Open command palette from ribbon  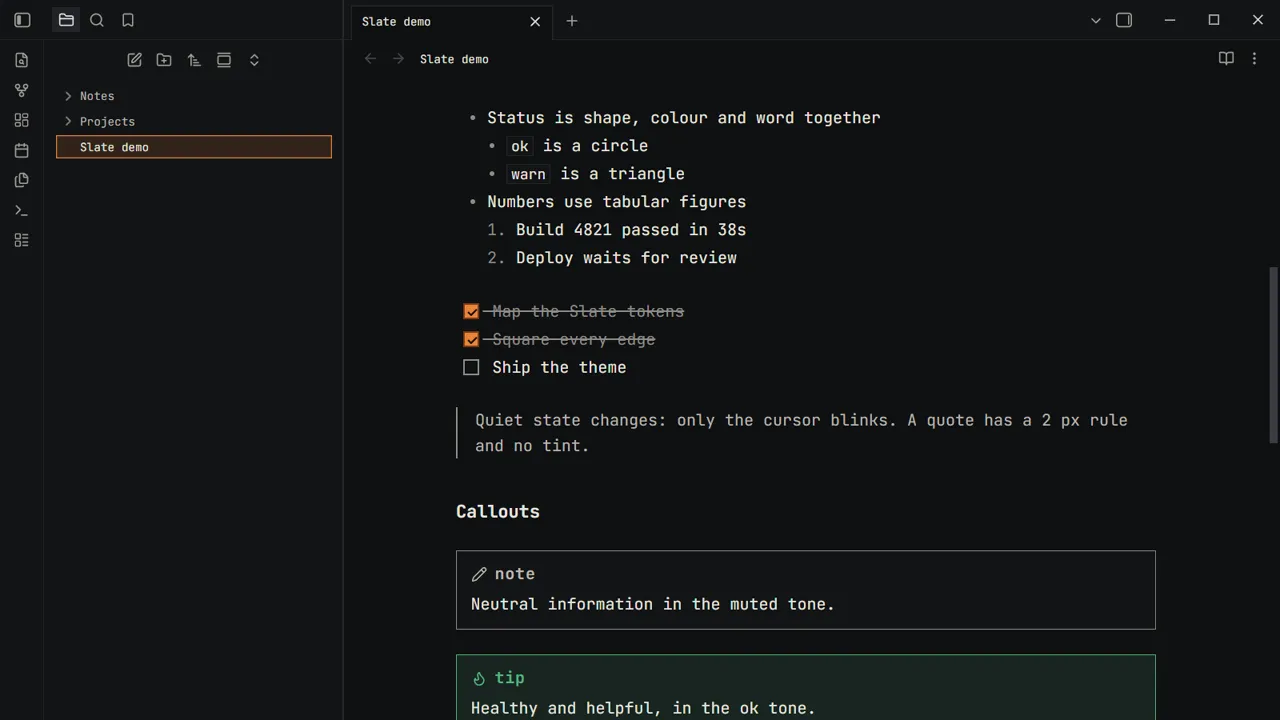(22, 210)
